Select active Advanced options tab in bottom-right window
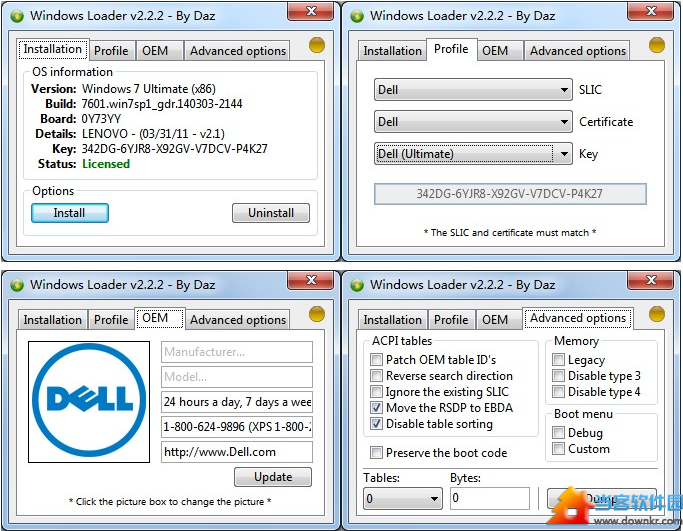The height and width of the screenshot is (531, 683). 578,318
